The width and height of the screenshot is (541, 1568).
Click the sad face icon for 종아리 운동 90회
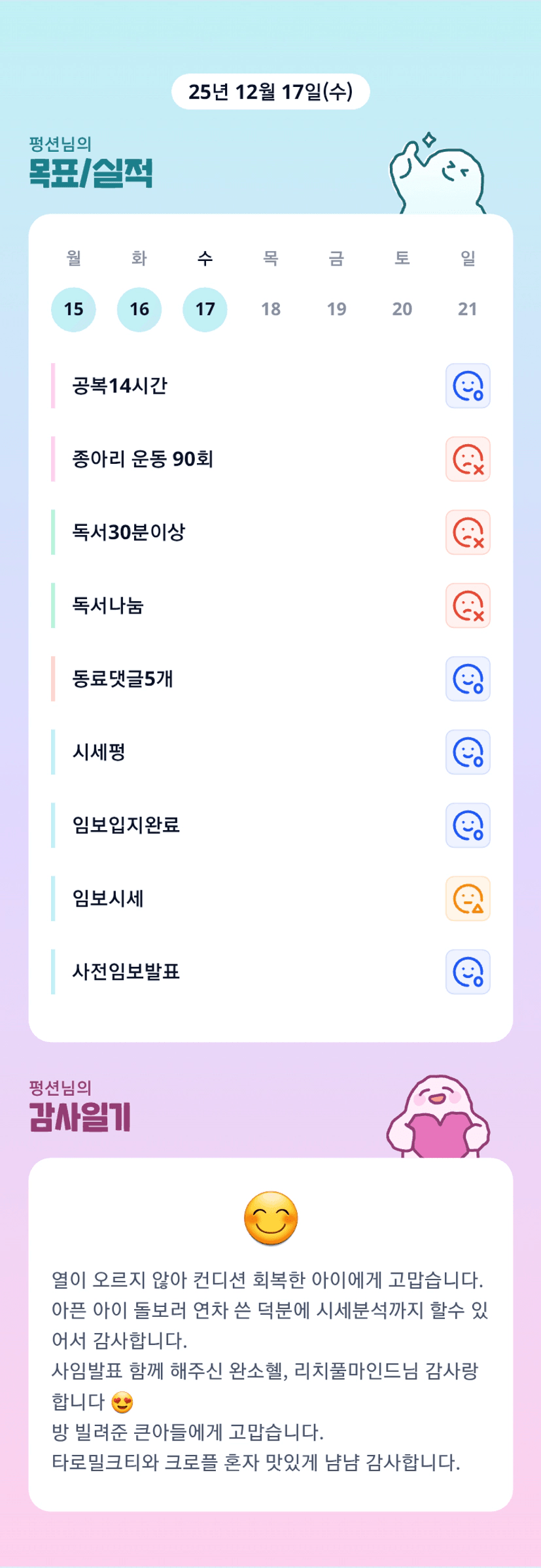(x=468, y=459)
